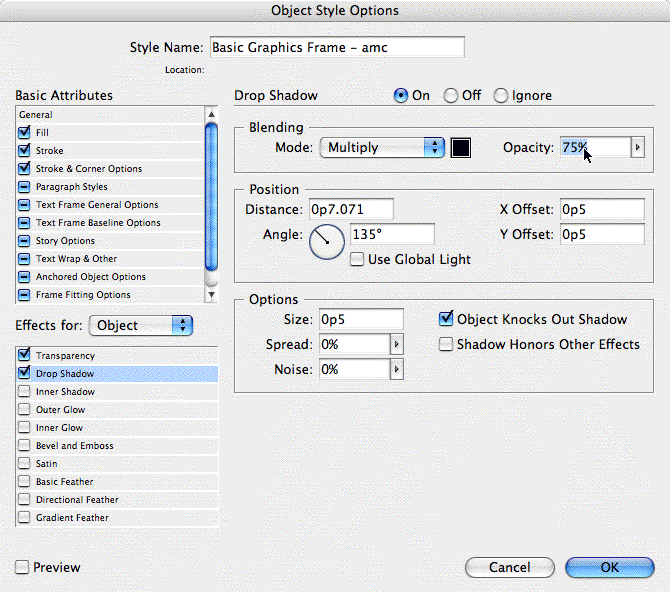Viewport: 670px width, 592px height.
Task: Select Drop Shadow effect row label
Action: (65, 374)
